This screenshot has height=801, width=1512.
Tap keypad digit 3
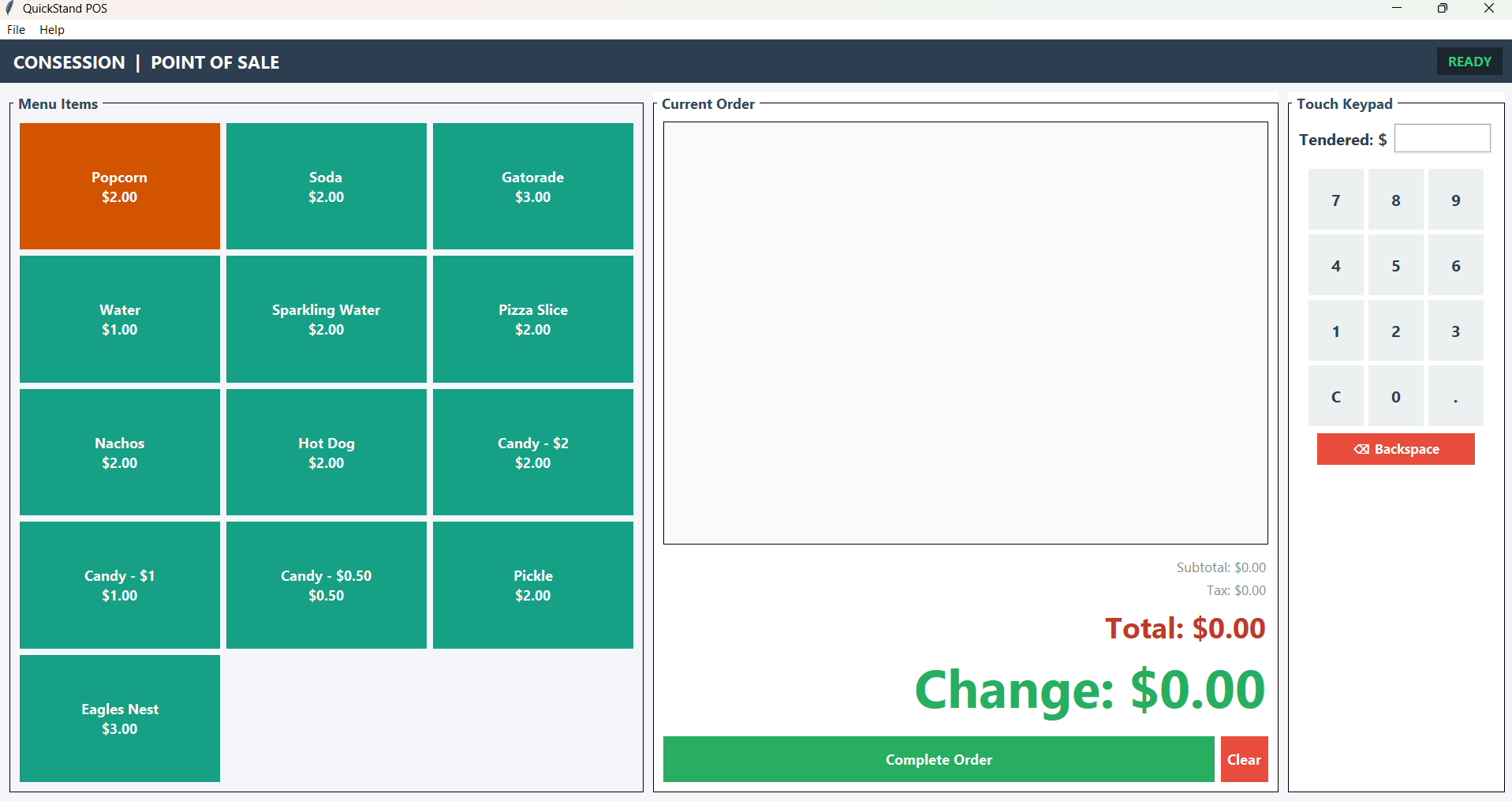(x=1456, y=331)
